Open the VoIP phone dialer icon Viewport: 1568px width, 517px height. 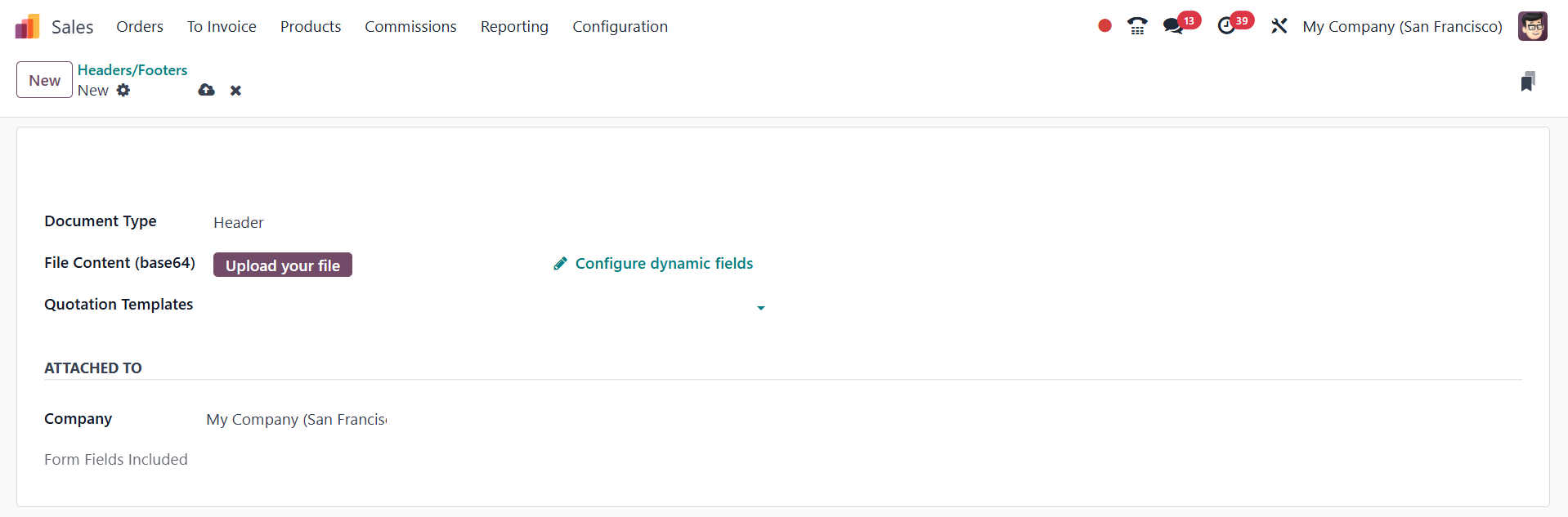[1137, 26]
